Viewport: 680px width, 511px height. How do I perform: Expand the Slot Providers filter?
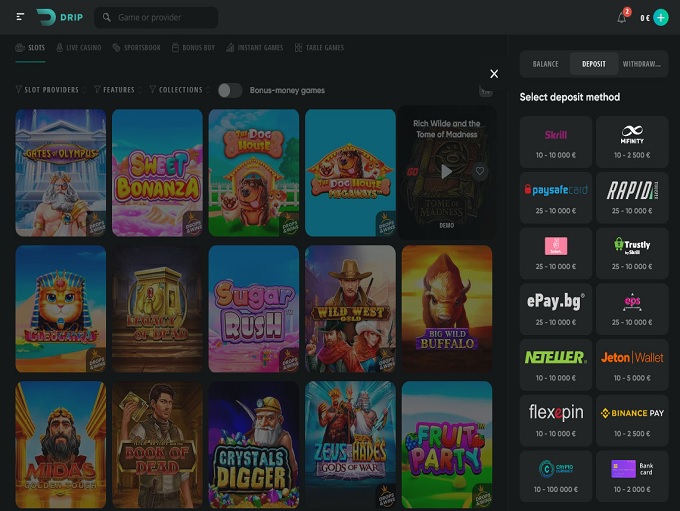click(48, 90)
